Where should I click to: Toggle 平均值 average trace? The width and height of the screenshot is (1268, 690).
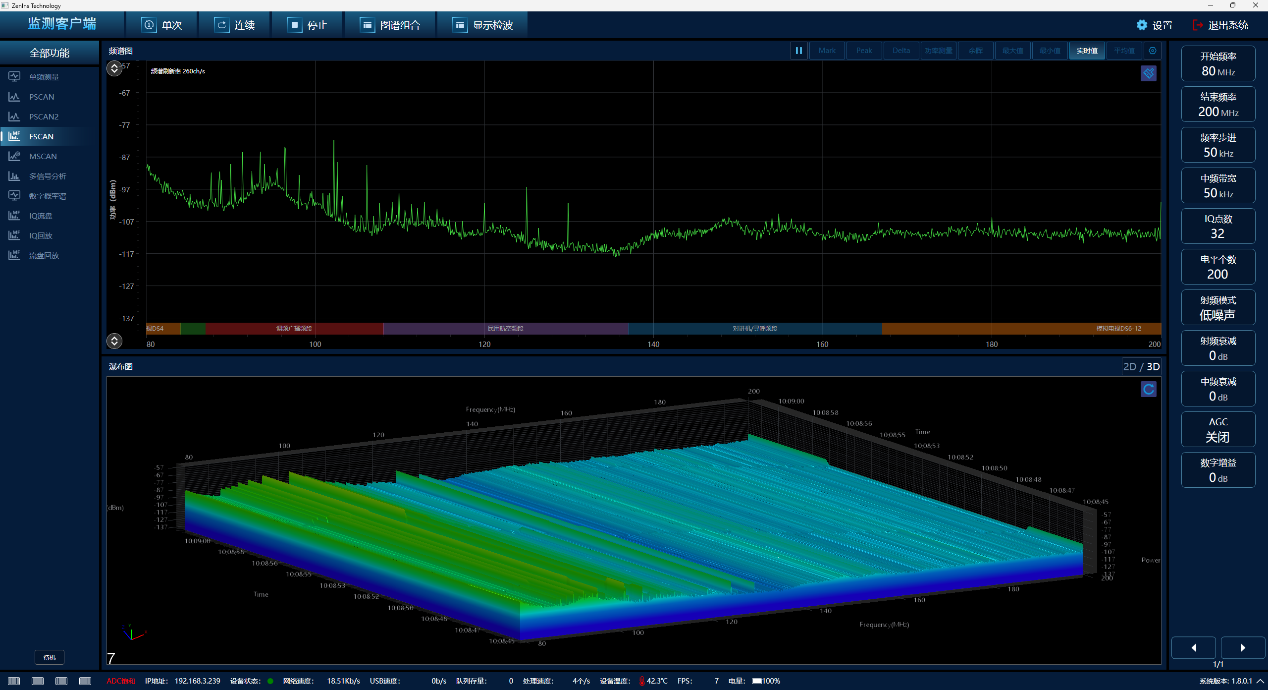(1123, 50)
